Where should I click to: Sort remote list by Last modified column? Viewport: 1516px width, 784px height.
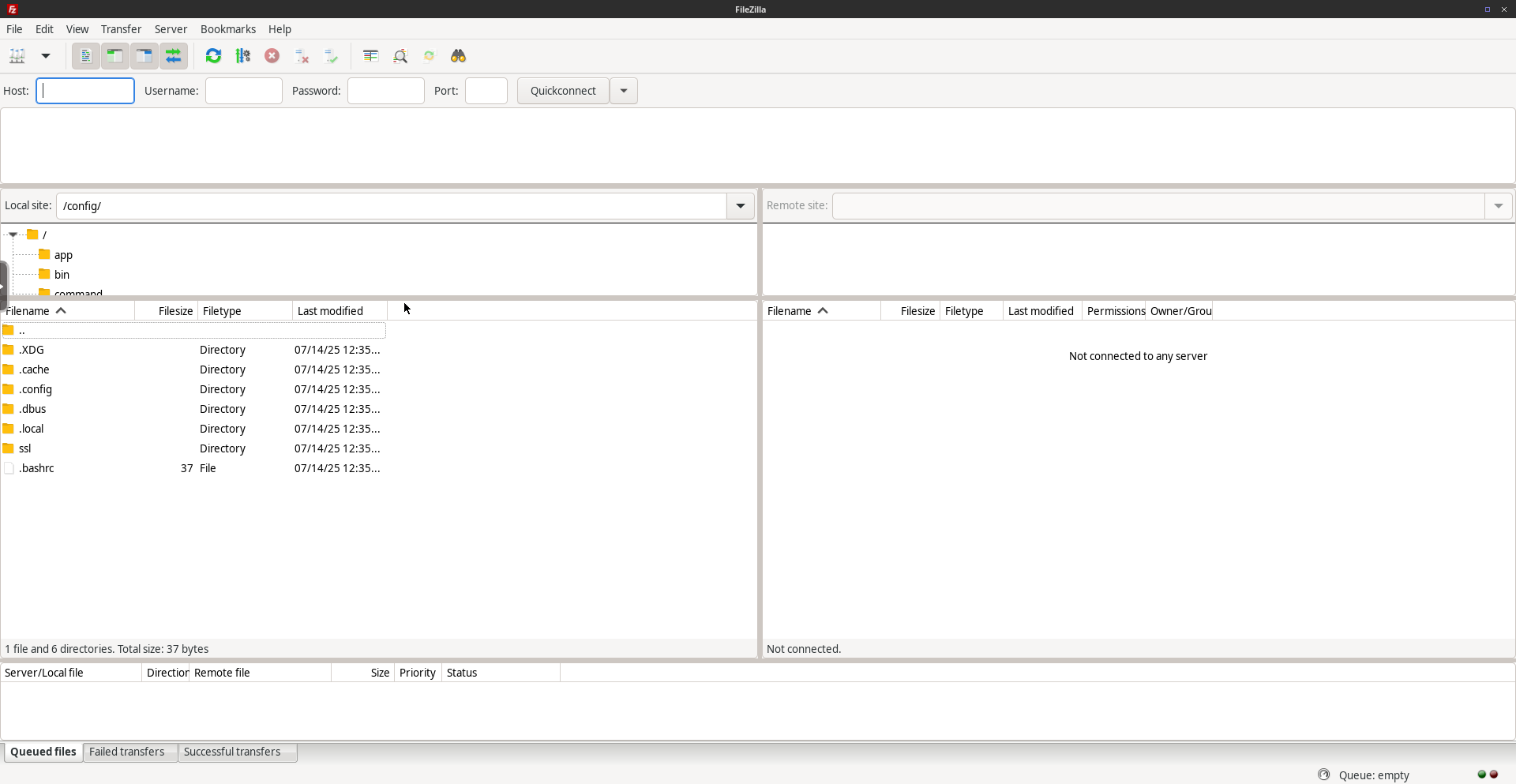point(1043,311)
